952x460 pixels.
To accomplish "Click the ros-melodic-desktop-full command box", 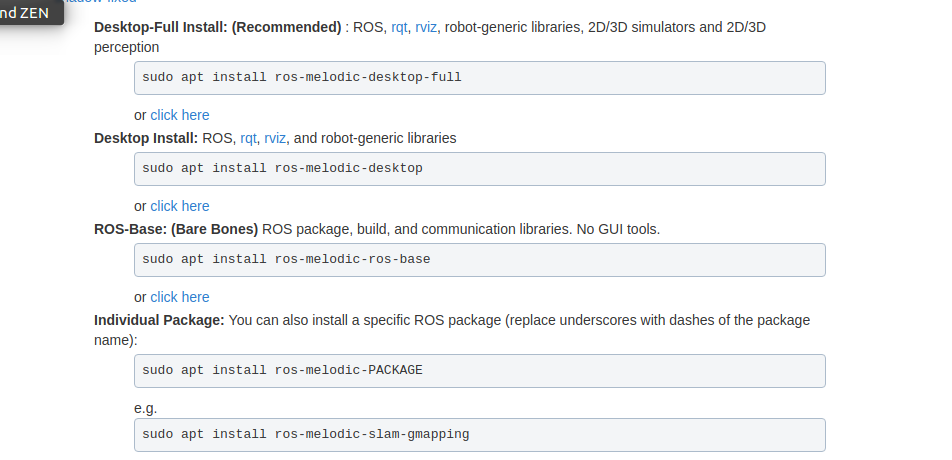I will tap(480, 77).
